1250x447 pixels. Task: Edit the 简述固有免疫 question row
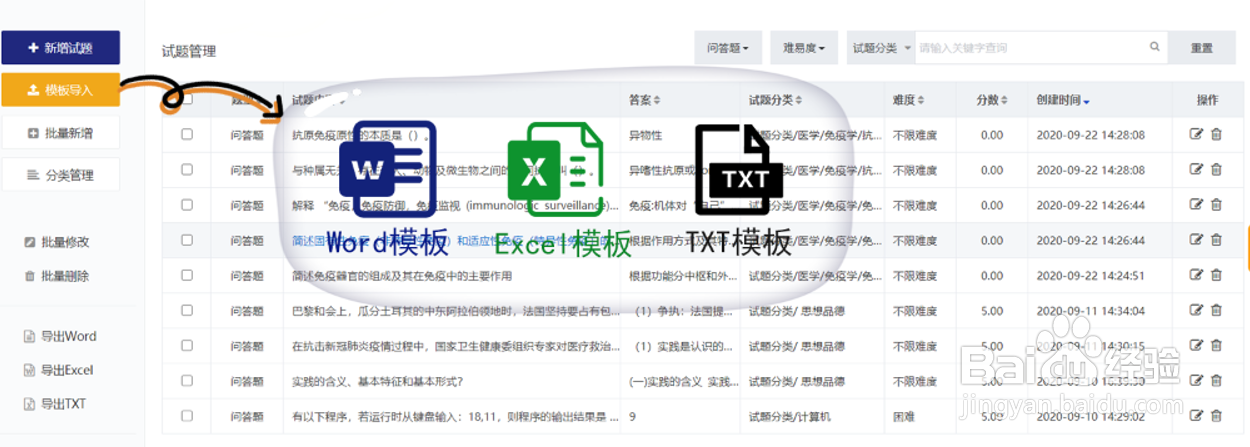1196,240
